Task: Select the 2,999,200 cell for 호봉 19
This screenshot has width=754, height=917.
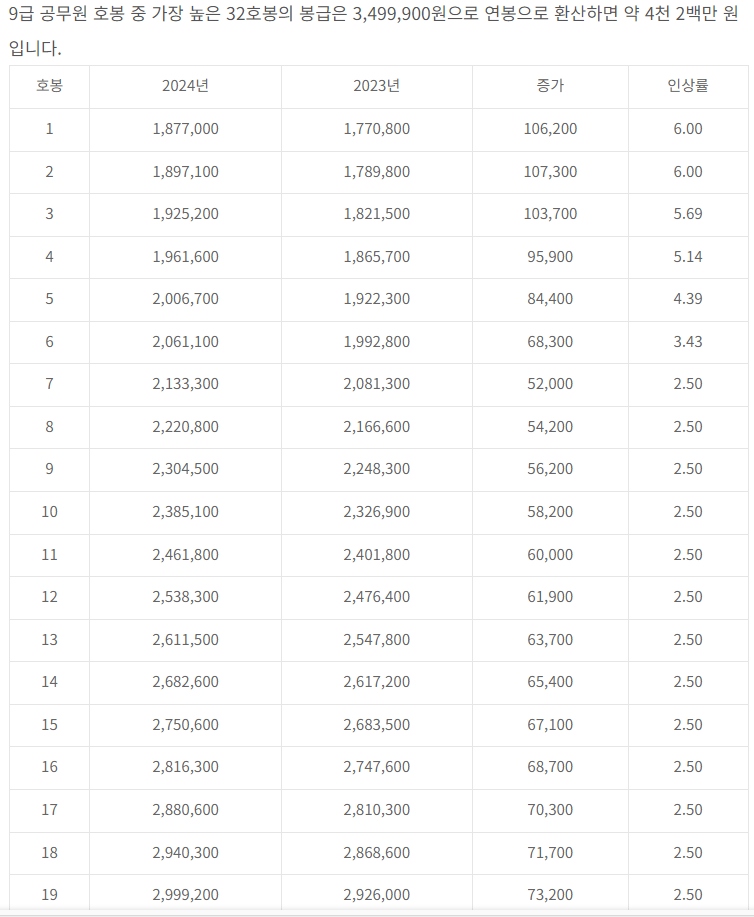Action: click(186, 894)
